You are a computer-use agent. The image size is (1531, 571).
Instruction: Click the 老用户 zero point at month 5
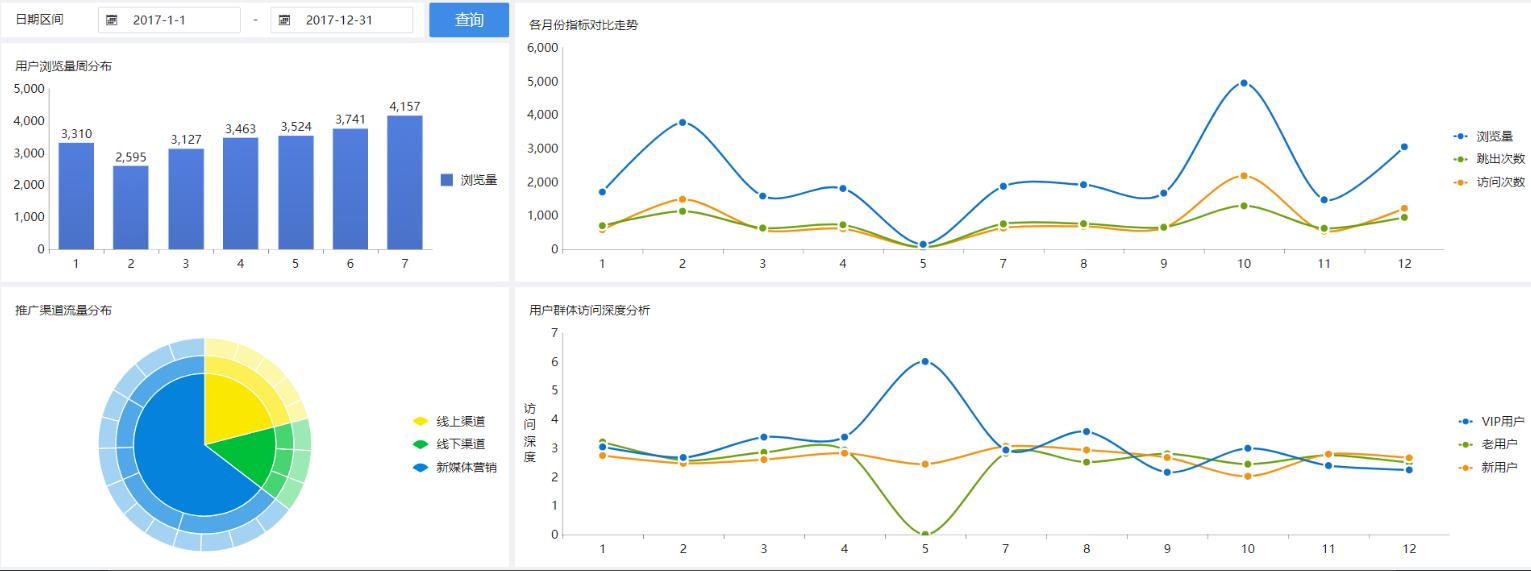[925, 534]
